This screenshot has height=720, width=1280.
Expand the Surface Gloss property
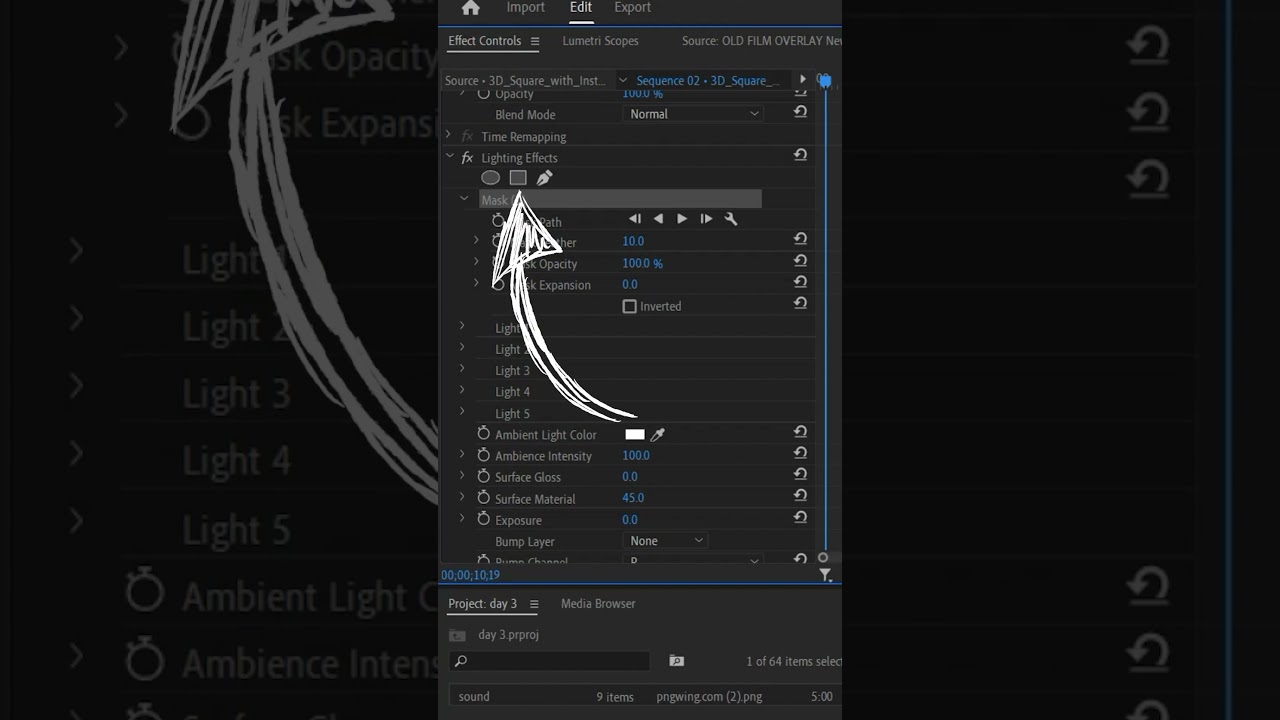click(x=462, y=475)
